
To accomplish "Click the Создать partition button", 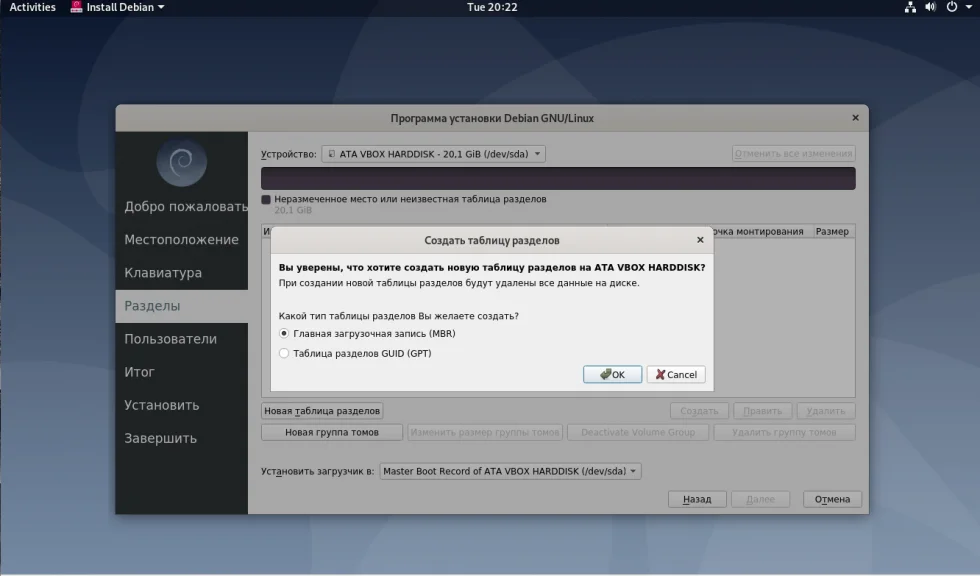I will 699,410.
